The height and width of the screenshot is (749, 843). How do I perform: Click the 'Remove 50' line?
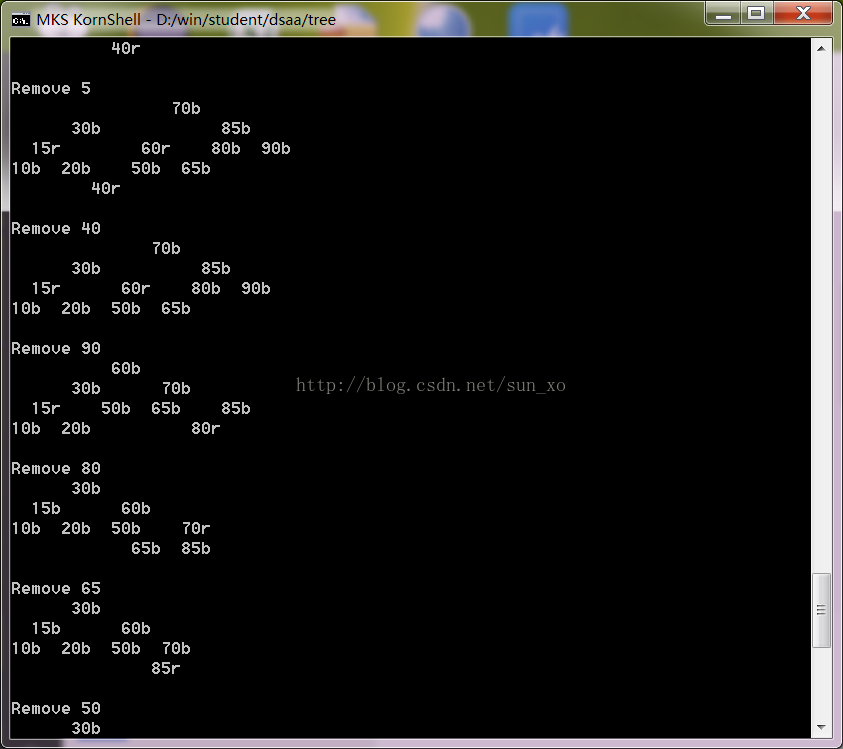coord(56,708)
